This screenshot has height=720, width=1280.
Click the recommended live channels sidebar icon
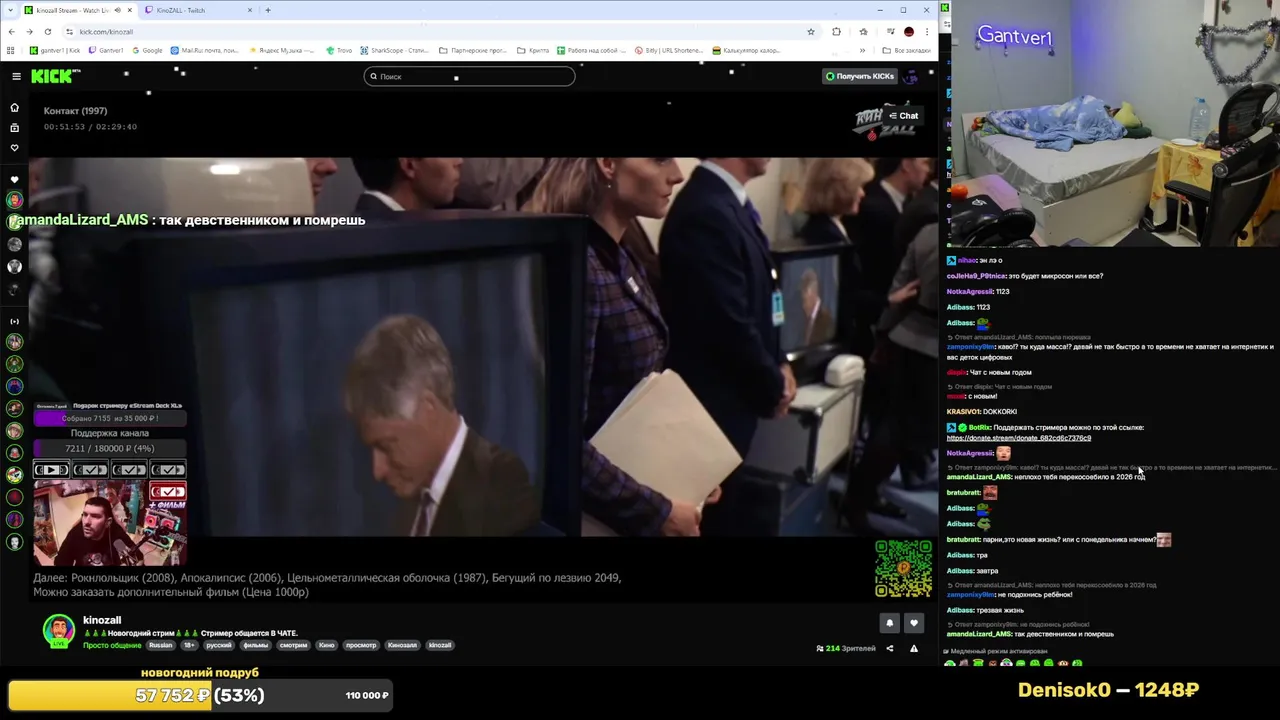14,321
